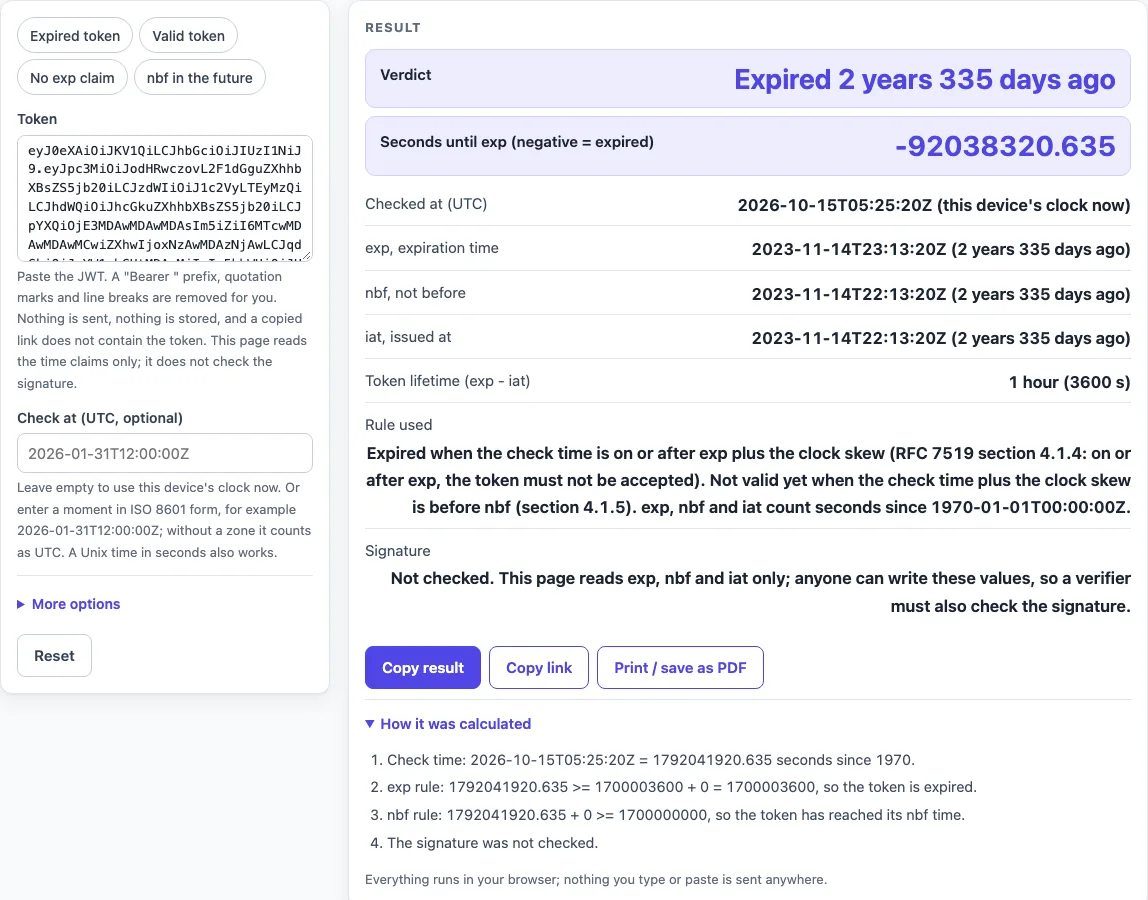This screenshot has width=1148, height=900.
Task: Expand the More options section
Action: [x=69, y=604]
